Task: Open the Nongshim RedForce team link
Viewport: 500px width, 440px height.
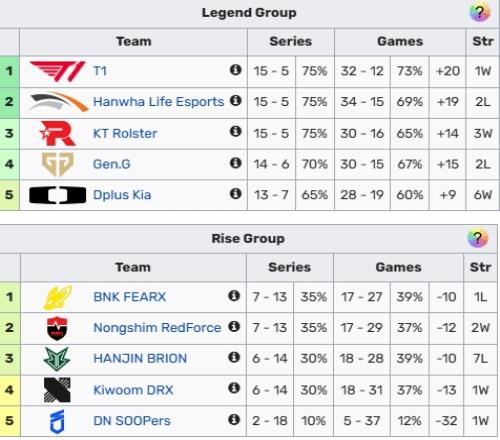Action: coord(157,328)
